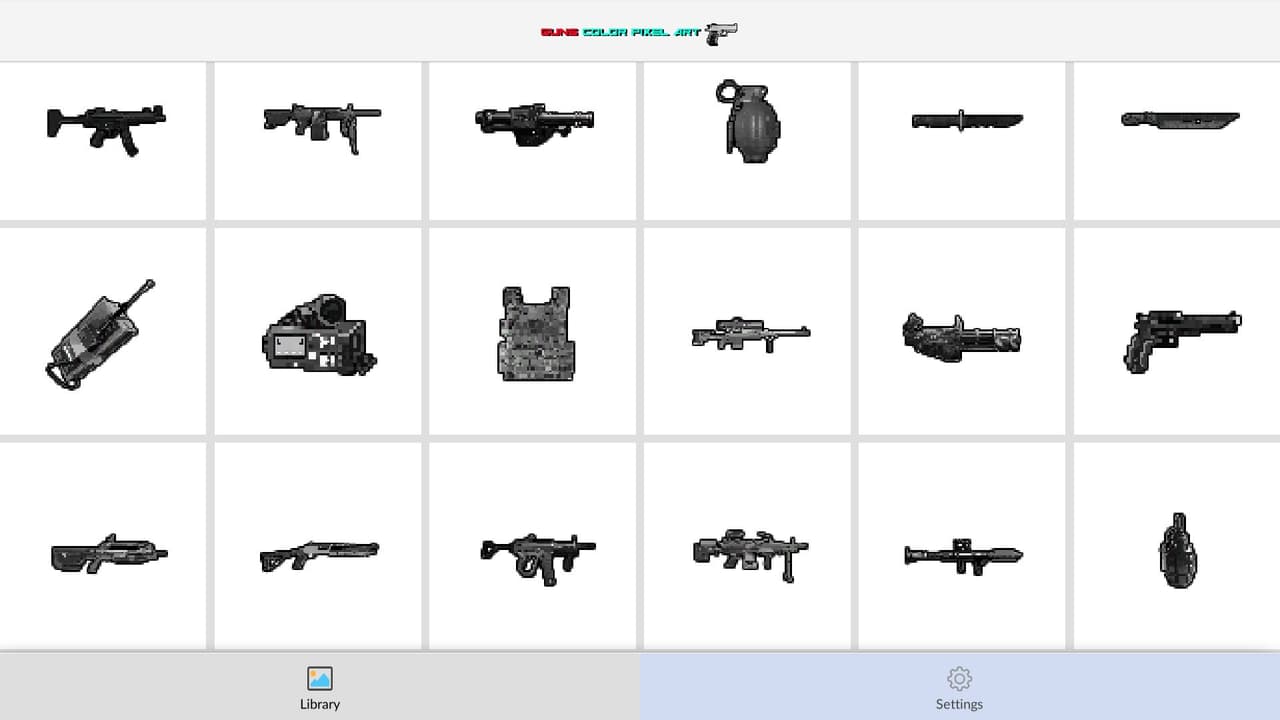Switch to the Settings tab
The height and width of the screenshot is (720, 1280).
coord(960,687)
